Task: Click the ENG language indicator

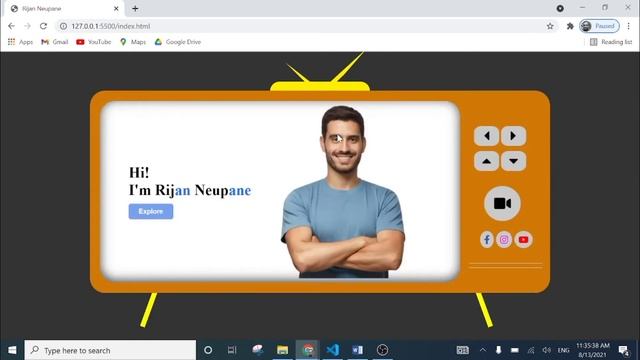Action: [563, 350]
